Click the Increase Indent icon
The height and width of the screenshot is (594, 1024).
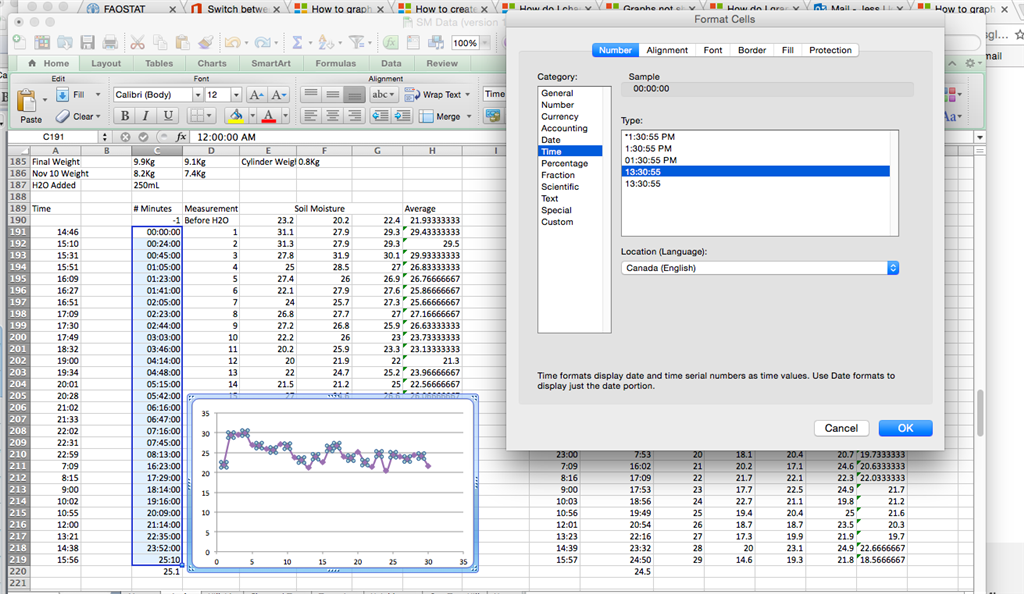pyautogui.click(x=402, y=116)
